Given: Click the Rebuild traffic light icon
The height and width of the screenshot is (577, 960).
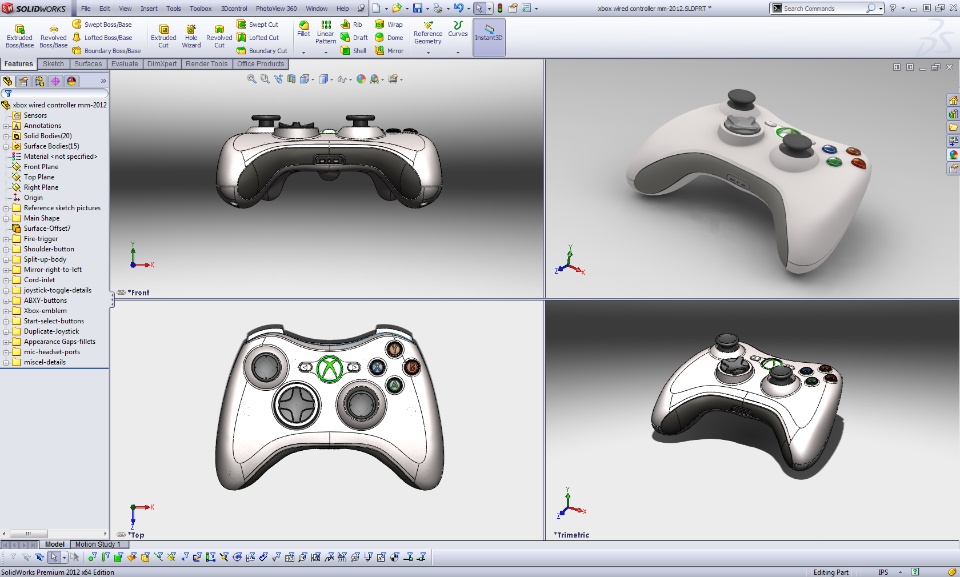Looking at the screenshot, I should coord(500,8).
